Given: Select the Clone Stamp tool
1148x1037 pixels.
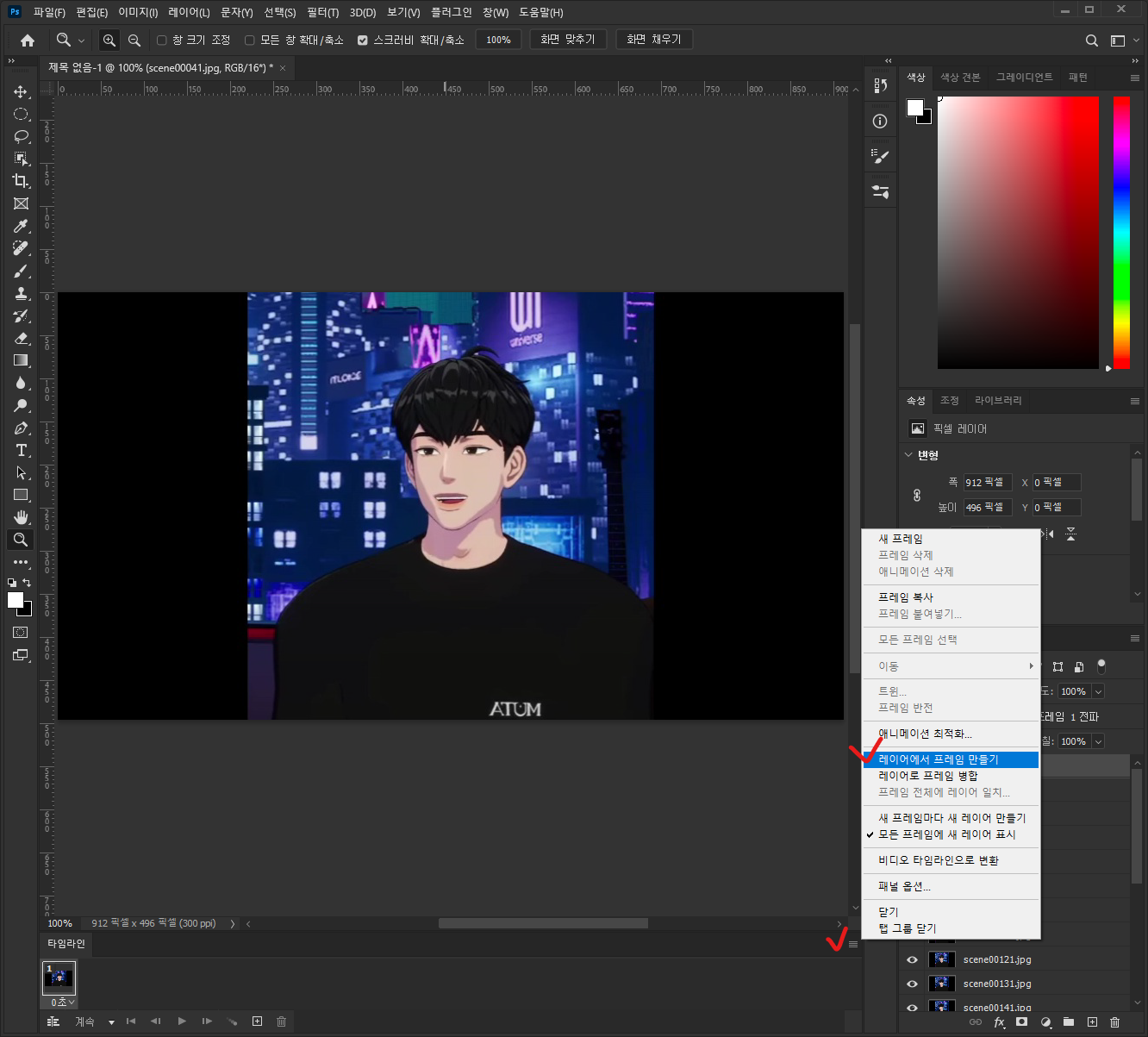Looking at the screenshot, I should click(21, 293).
